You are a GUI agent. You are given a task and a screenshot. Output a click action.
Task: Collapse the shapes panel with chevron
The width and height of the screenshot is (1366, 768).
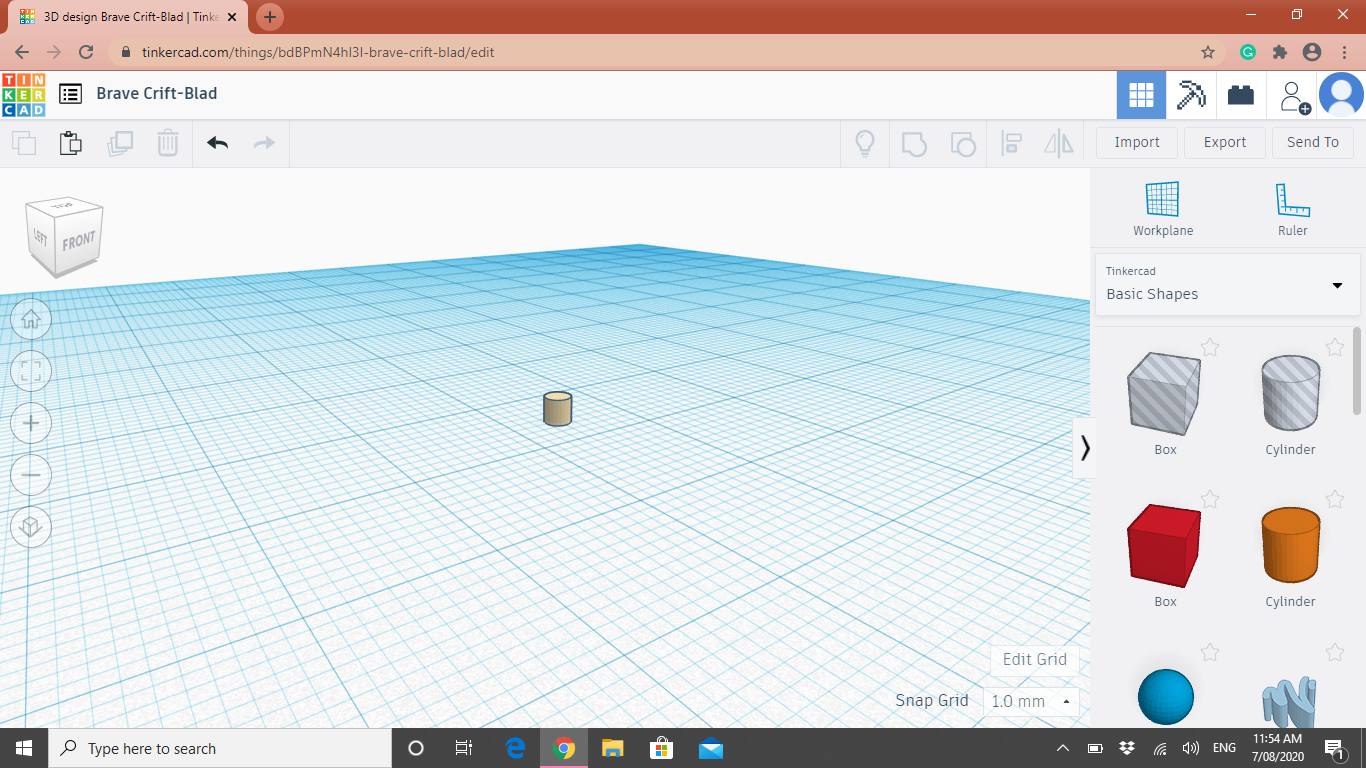1085,447
